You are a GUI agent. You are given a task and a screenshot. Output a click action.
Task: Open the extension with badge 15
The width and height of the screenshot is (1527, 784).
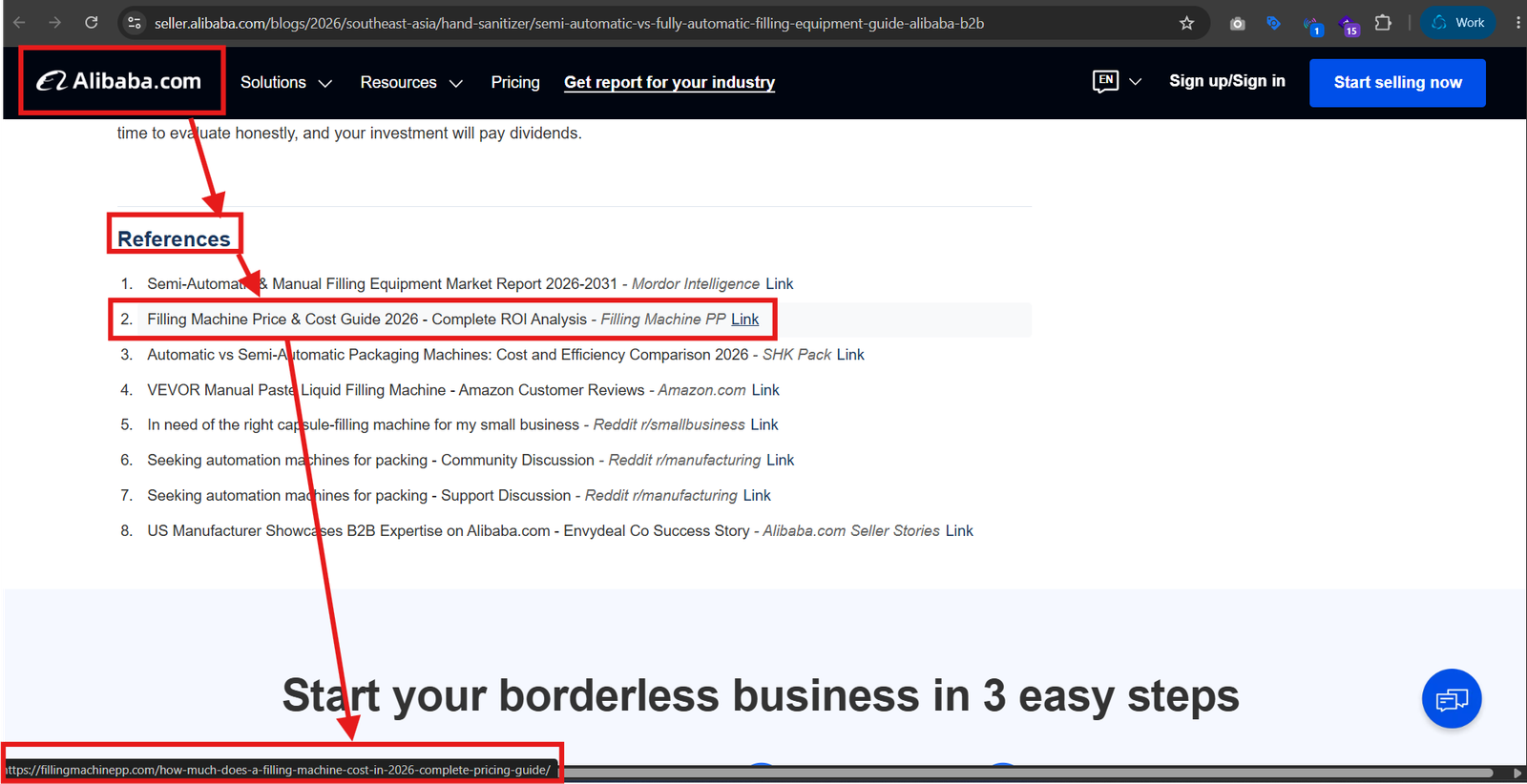click(1349, 26)
